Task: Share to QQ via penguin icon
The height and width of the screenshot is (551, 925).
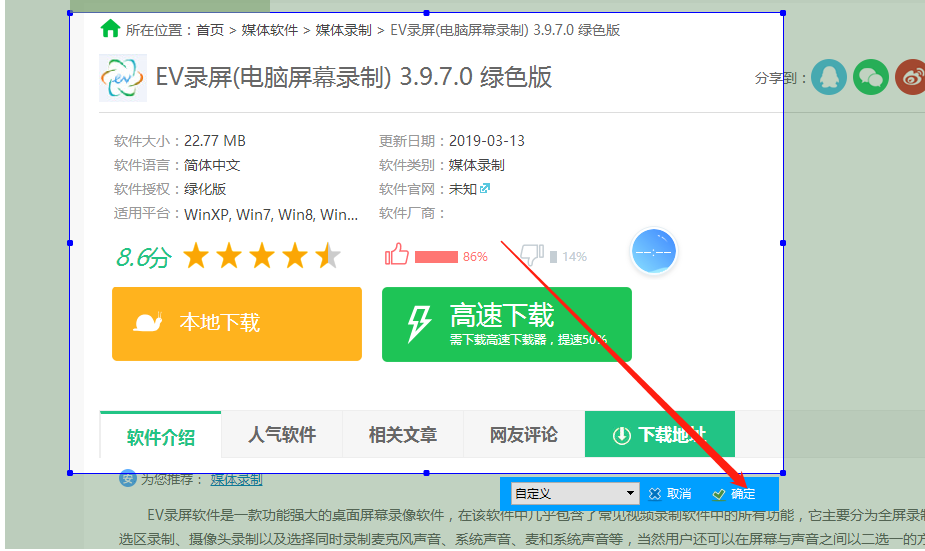Action: click(x=829, y=77)
